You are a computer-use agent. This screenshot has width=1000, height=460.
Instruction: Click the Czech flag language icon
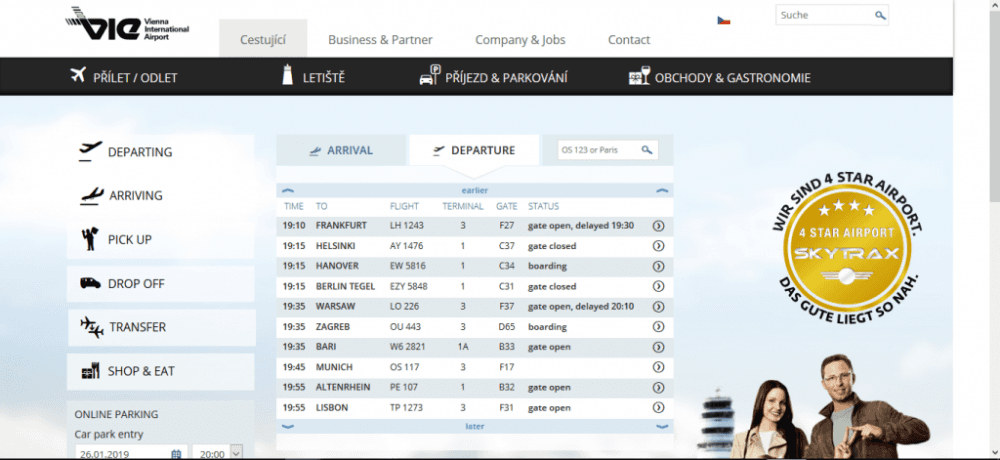click(723, 20)
